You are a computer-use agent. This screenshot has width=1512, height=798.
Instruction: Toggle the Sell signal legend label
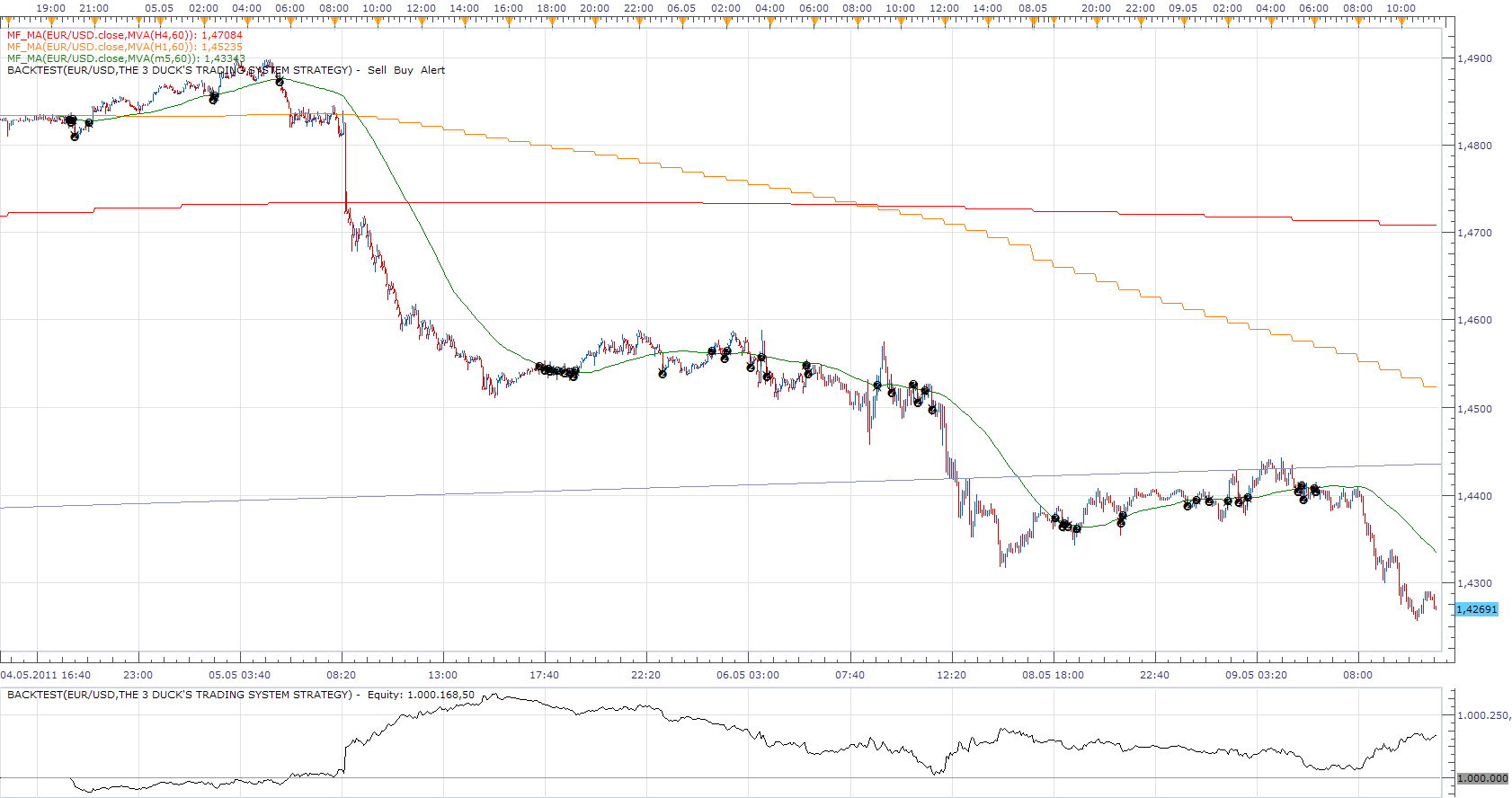click(377, 70)
